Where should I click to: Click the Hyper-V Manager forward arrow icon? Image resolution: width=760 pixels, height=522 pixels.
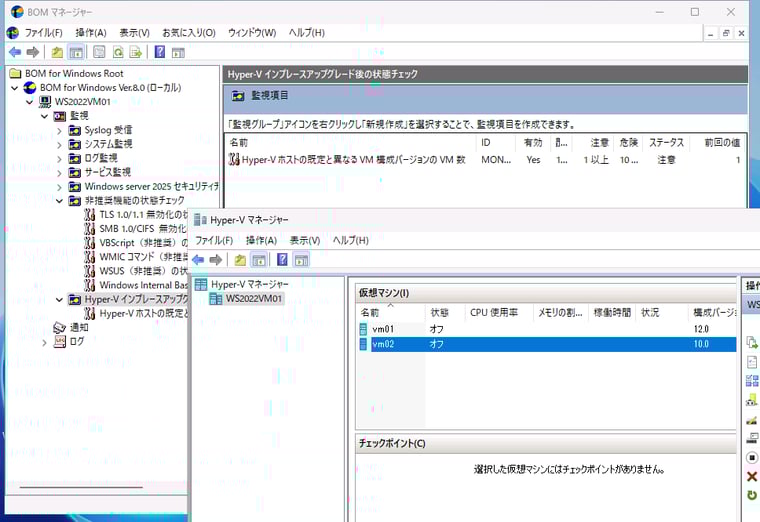click(x=216, y=260)
